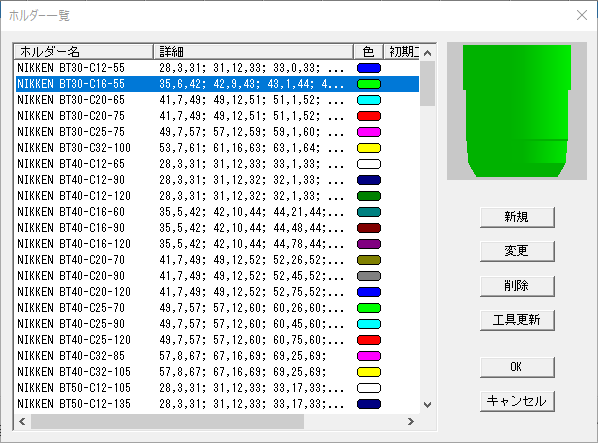Click the キャンセル button
598x443 pixels.
517,401
